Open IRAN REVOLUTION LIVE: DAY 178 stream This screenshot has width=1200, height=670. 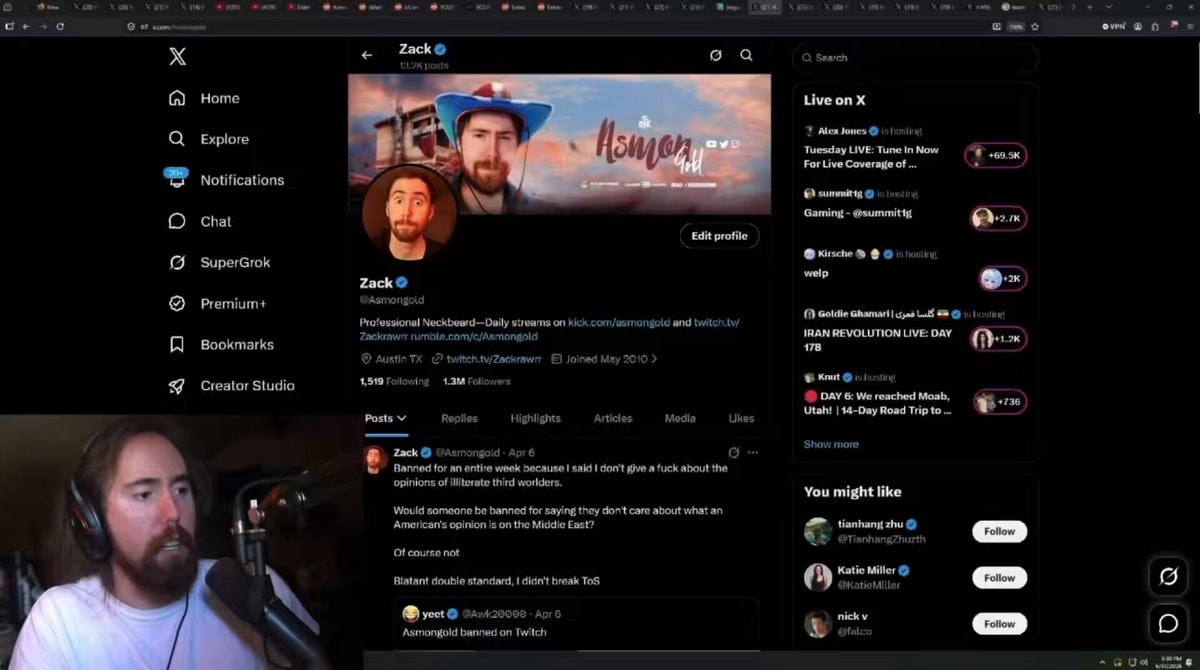(877, 340)
